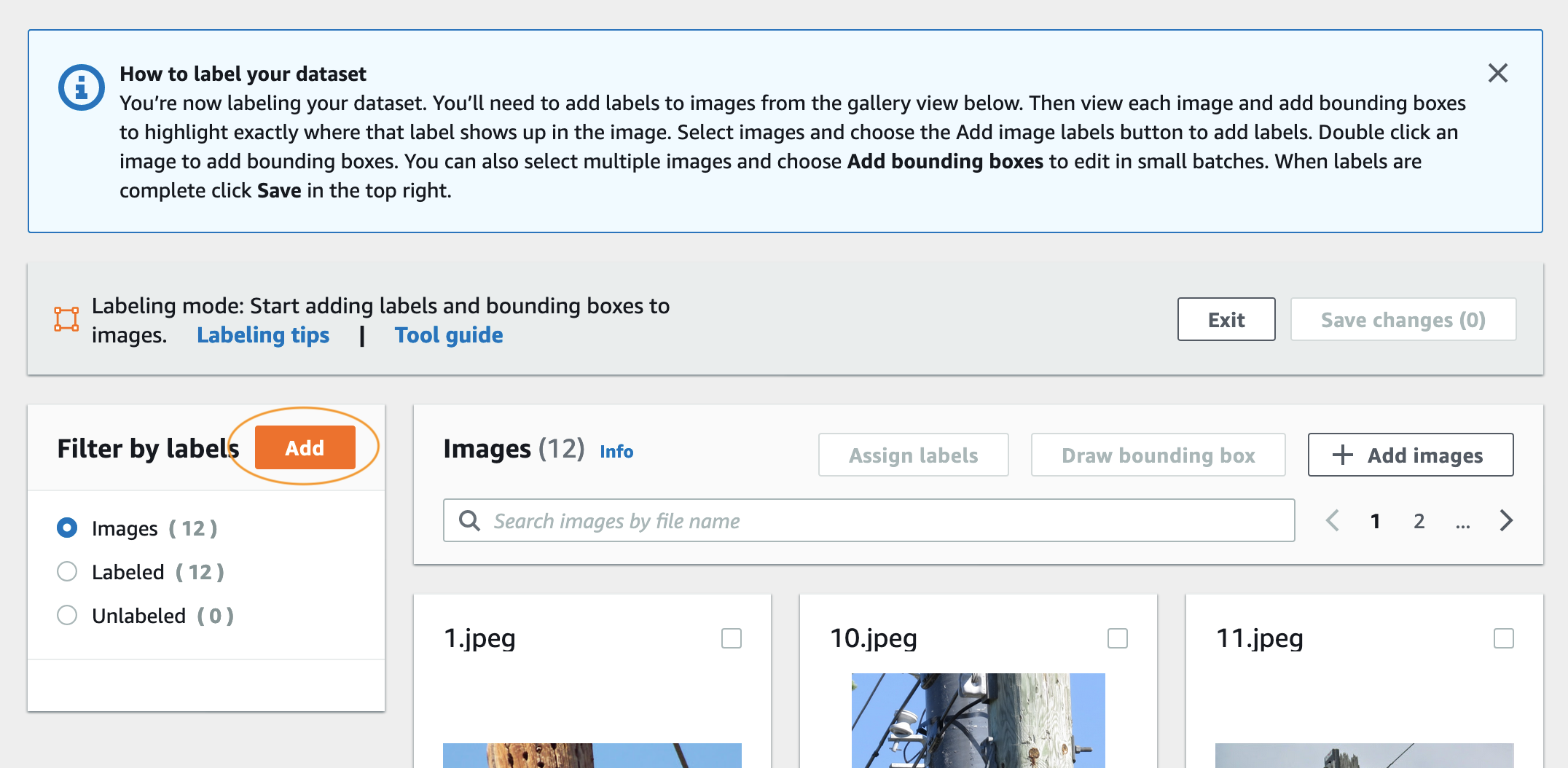1568x768 pixels.
Task: Select the Unlabeled (0) radio option
Action: [x=67, y=615]
